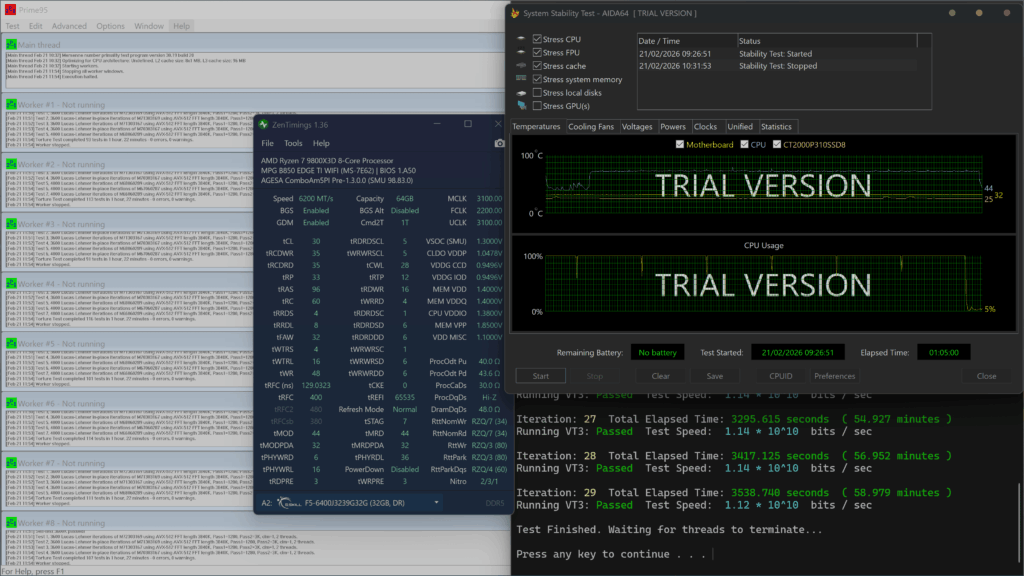Switch to the Cooling Fans tab
1024x576 pixels.
pyautogui.click(x=590, y=127)
